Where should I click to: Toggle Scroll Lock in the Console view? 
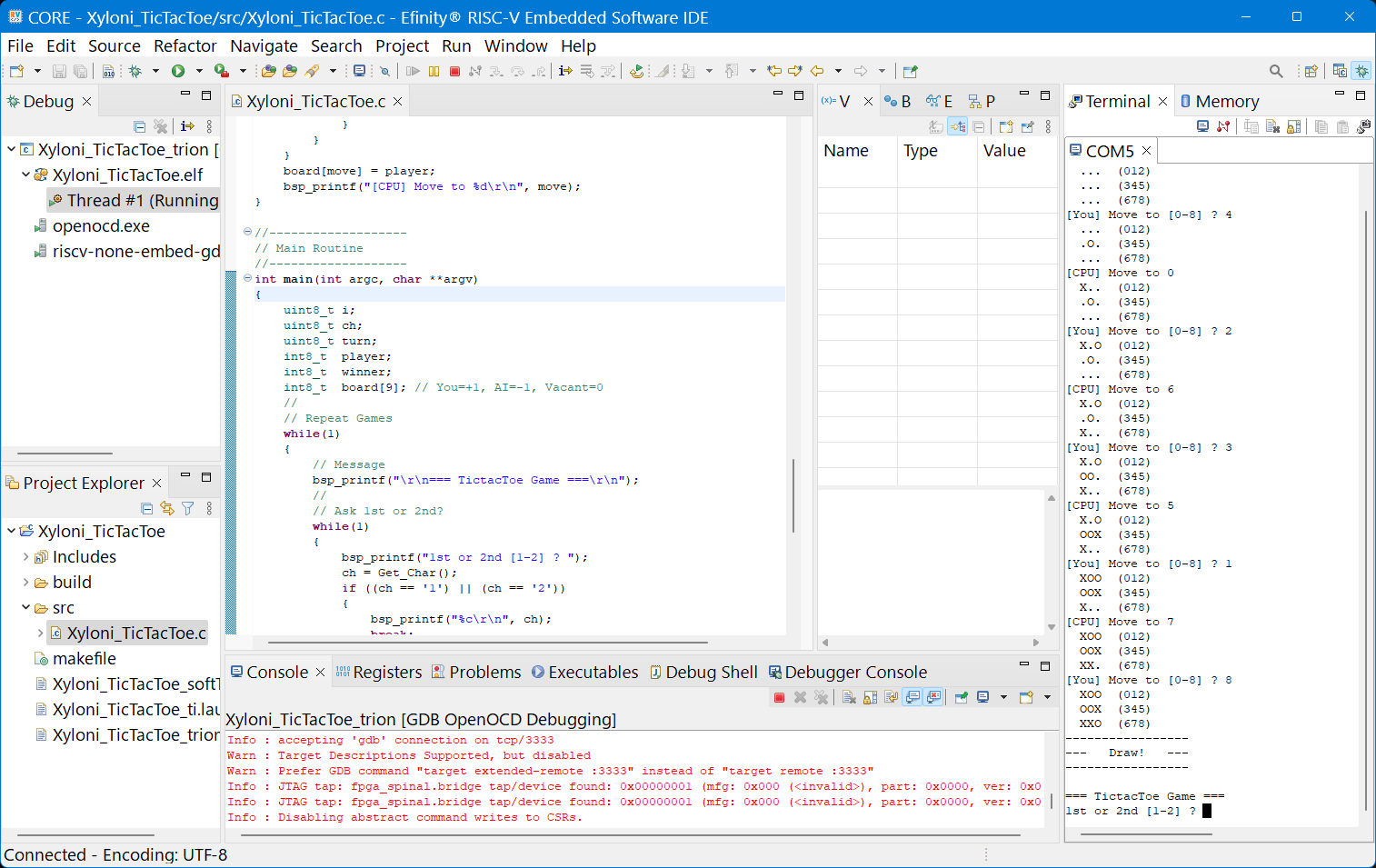871,697
